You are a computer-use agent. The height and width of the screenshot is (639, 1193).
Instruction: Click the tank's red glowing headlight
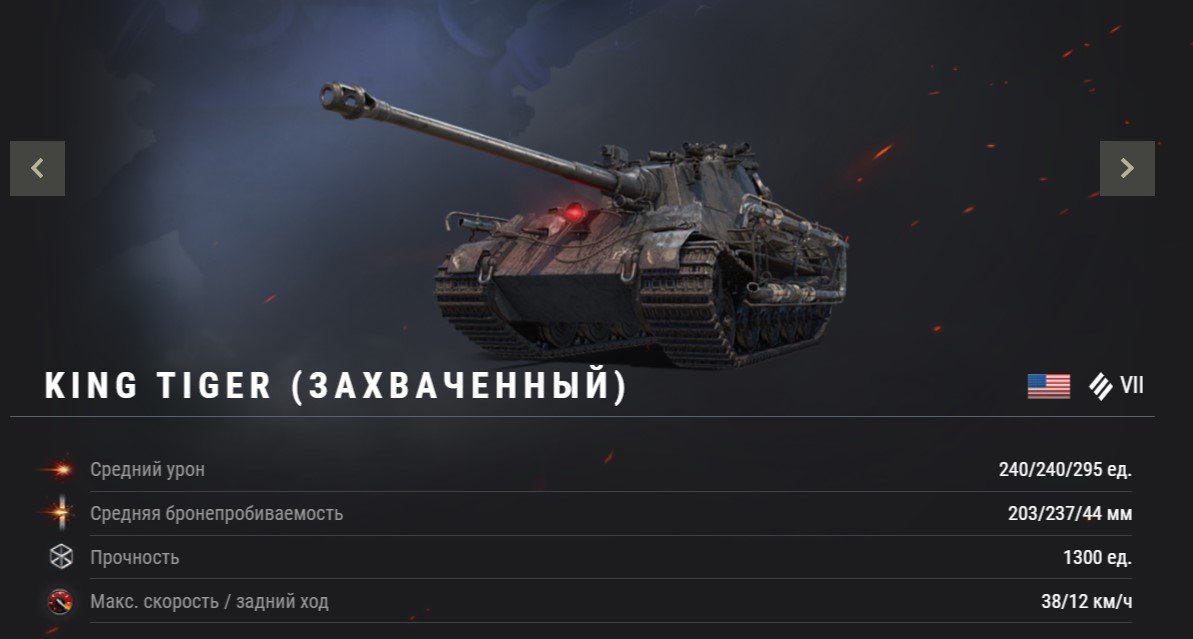pyautogui.click(x=574, y=212)
